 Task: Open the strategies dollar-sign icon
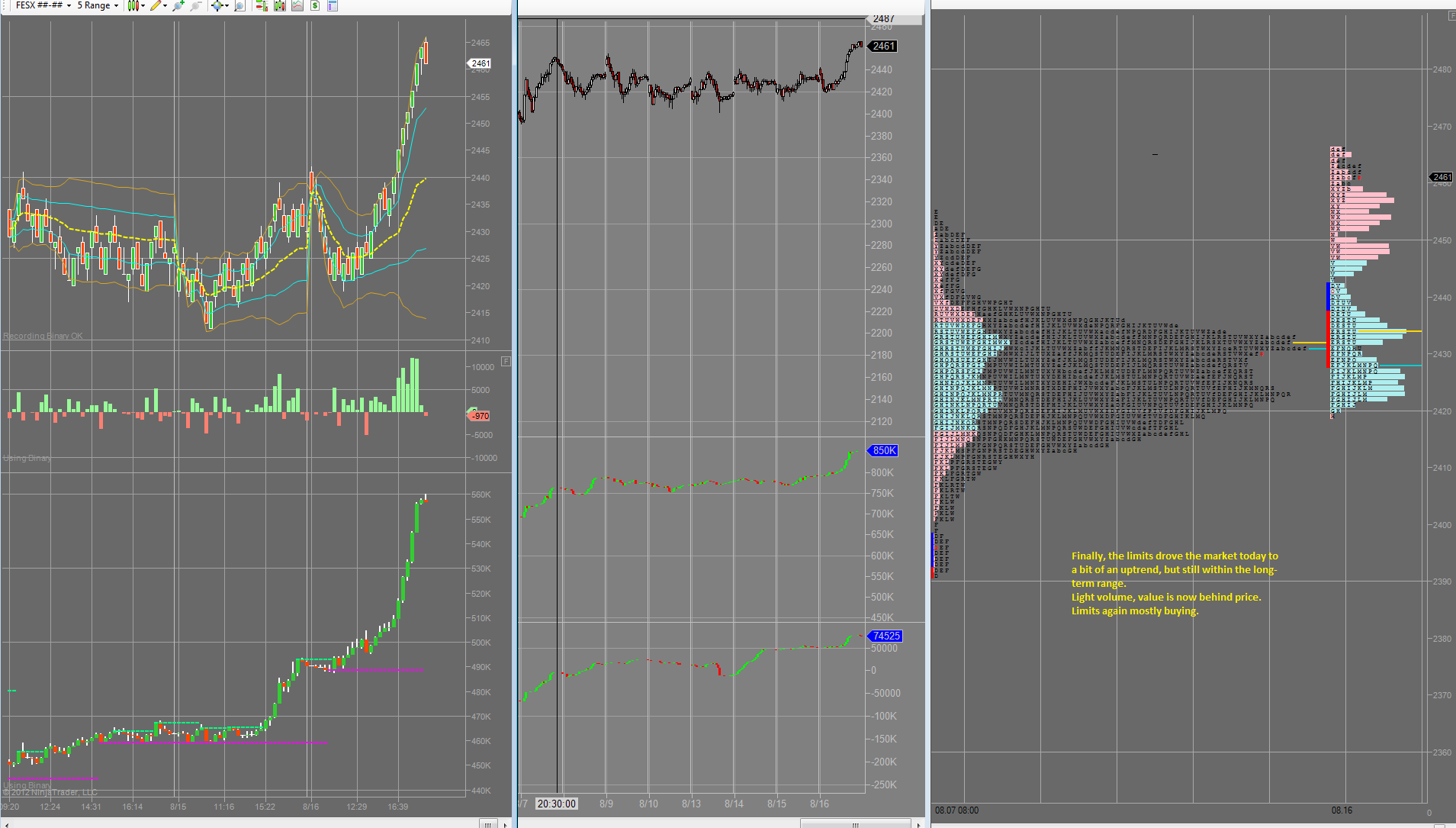pyautogui.click(x=314, y=5)
